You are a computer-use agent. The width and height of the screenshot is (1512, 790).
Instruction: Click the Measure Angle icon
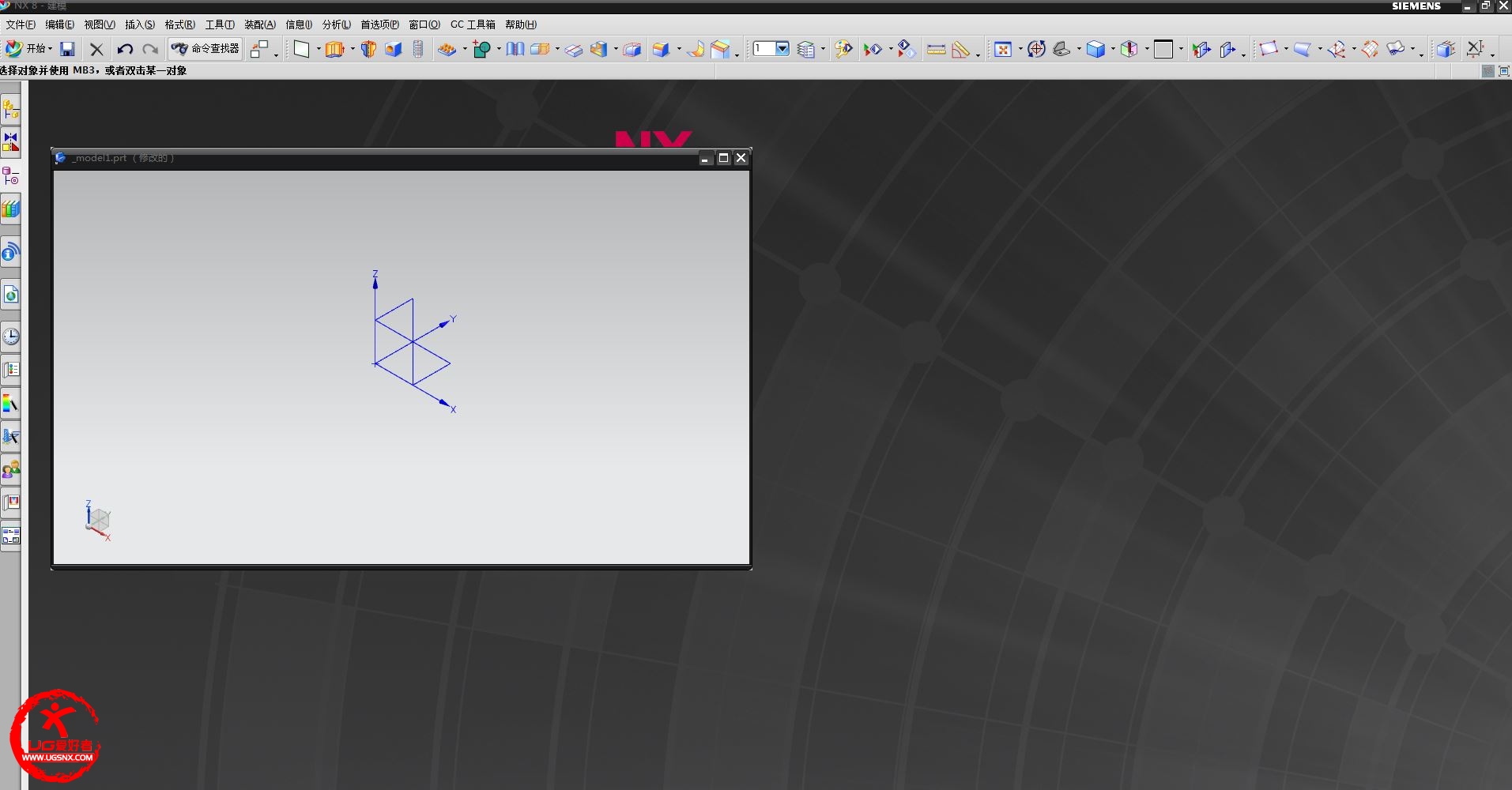(x=960, y=49)
